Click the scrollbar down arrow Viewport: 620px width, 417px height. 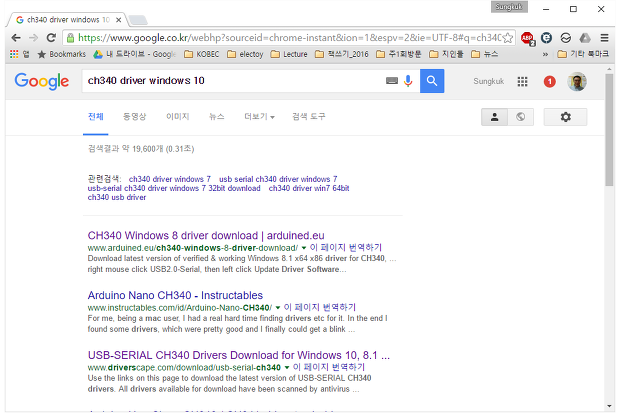(609, 406)
